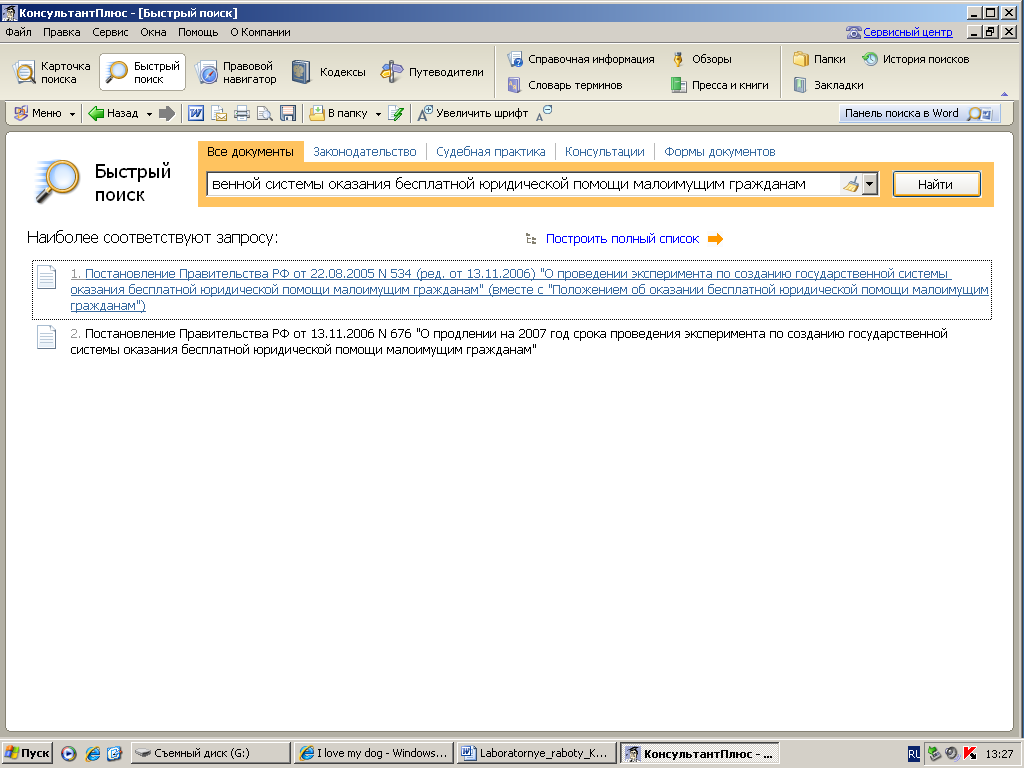Switch to I love my dog Internet Explorer window

click(x=373, y=753)
